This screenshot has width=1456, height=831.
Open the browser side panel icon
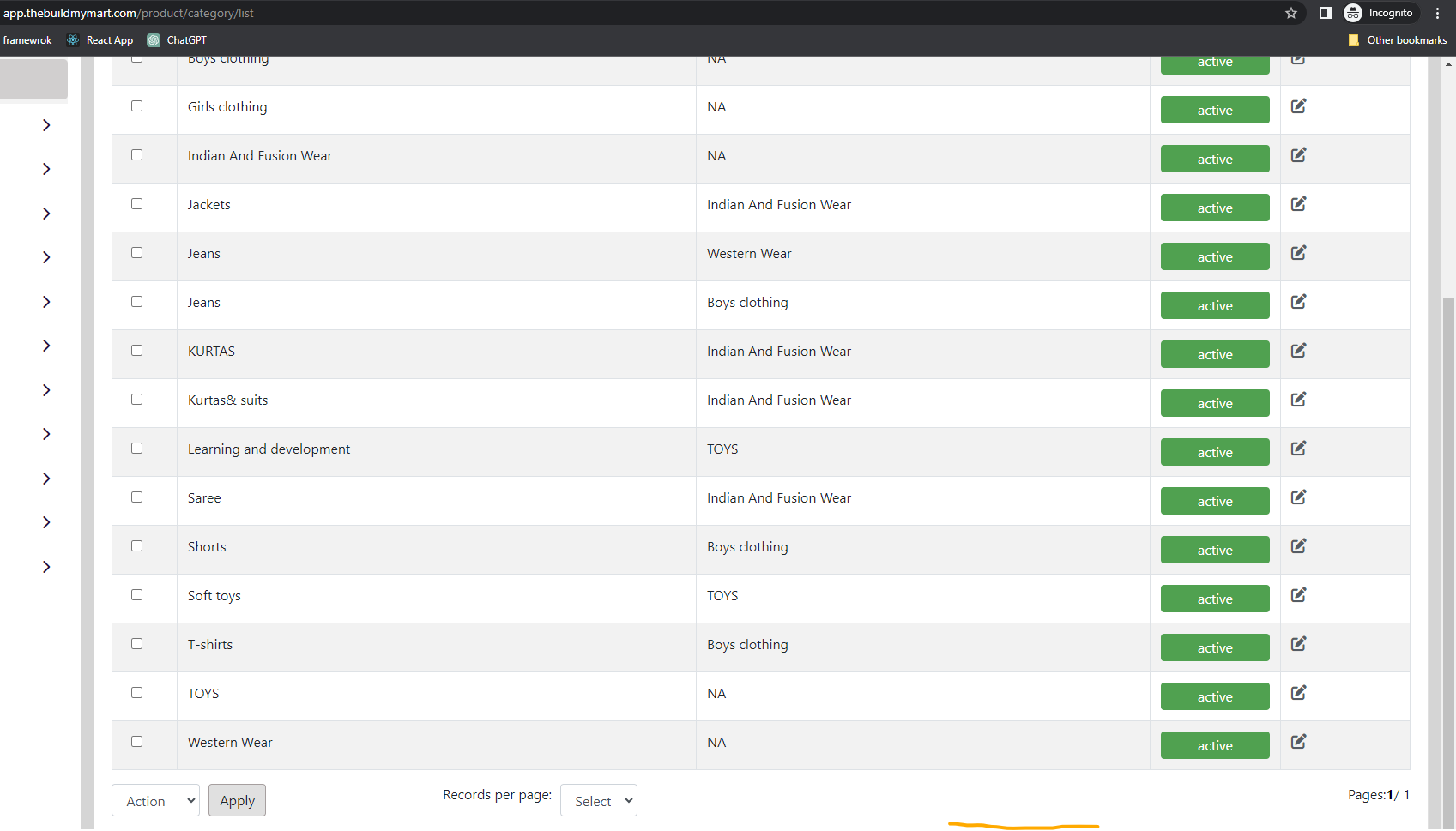1325,13
